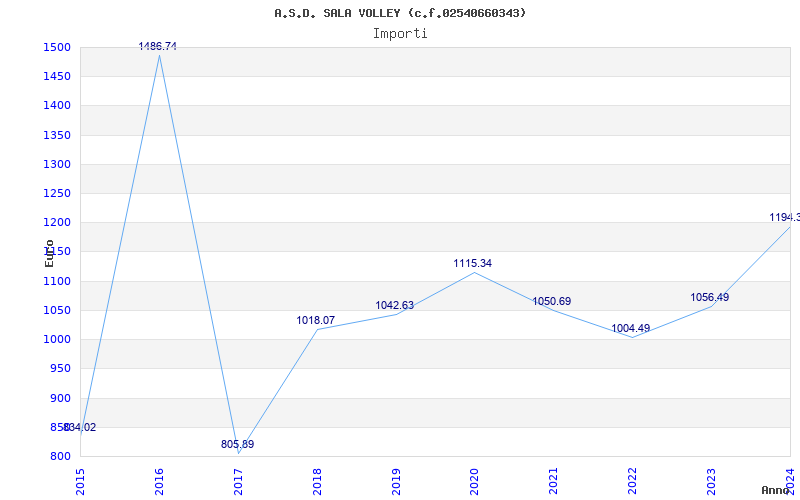Click the 2020 x-axis label
This screenshot has height=500, width=800.
click(x=475, y=481)
